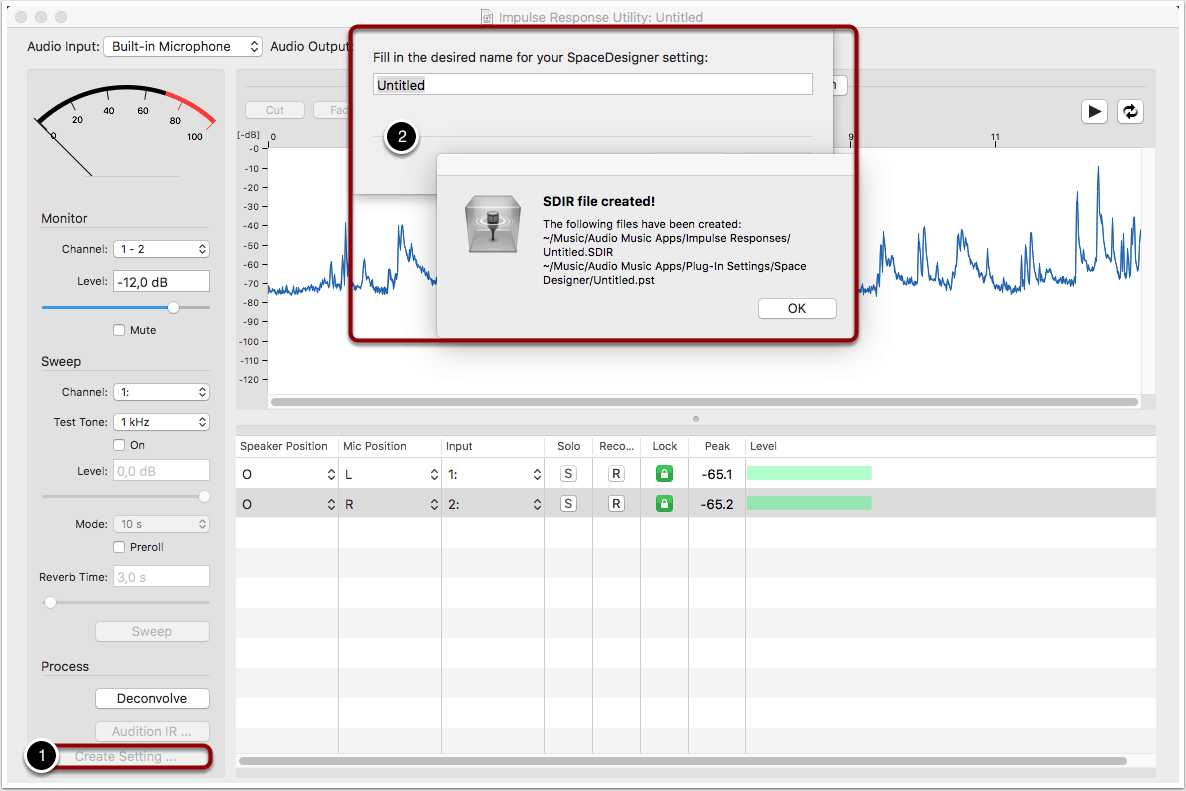
Task: Enable the Test Tone On checkbox
Action: click(120, 445)
